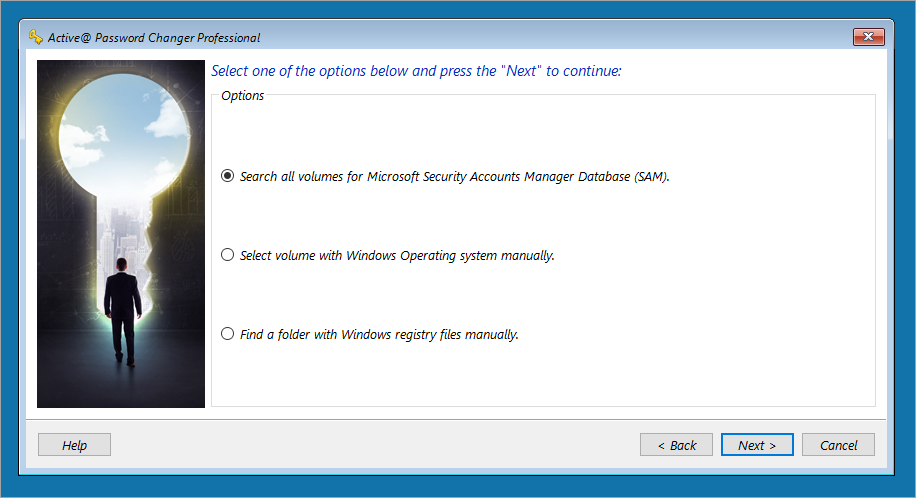Click the blue desktop background outside the dialog
This screenshot has width=916, height=498.
pyautogui.click(x=456, y=486)
